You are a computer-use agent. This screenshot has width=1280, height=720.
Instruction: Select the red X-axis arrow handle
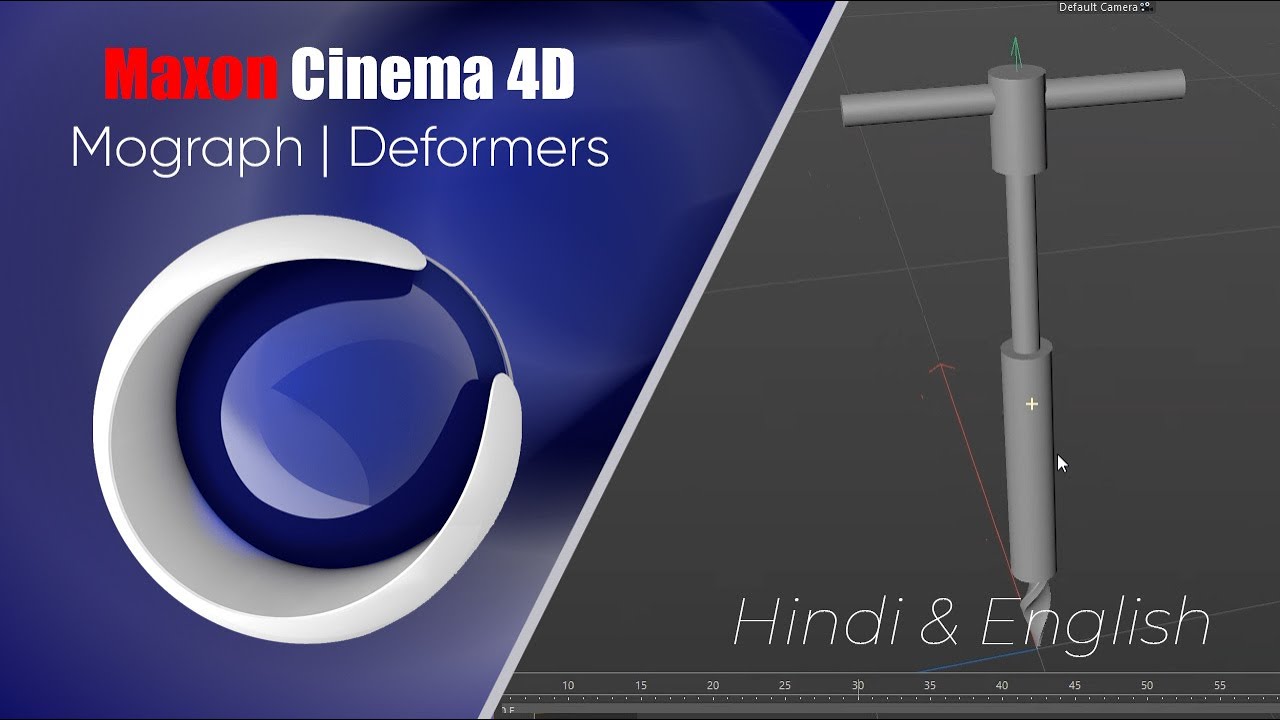coord(941,370)
